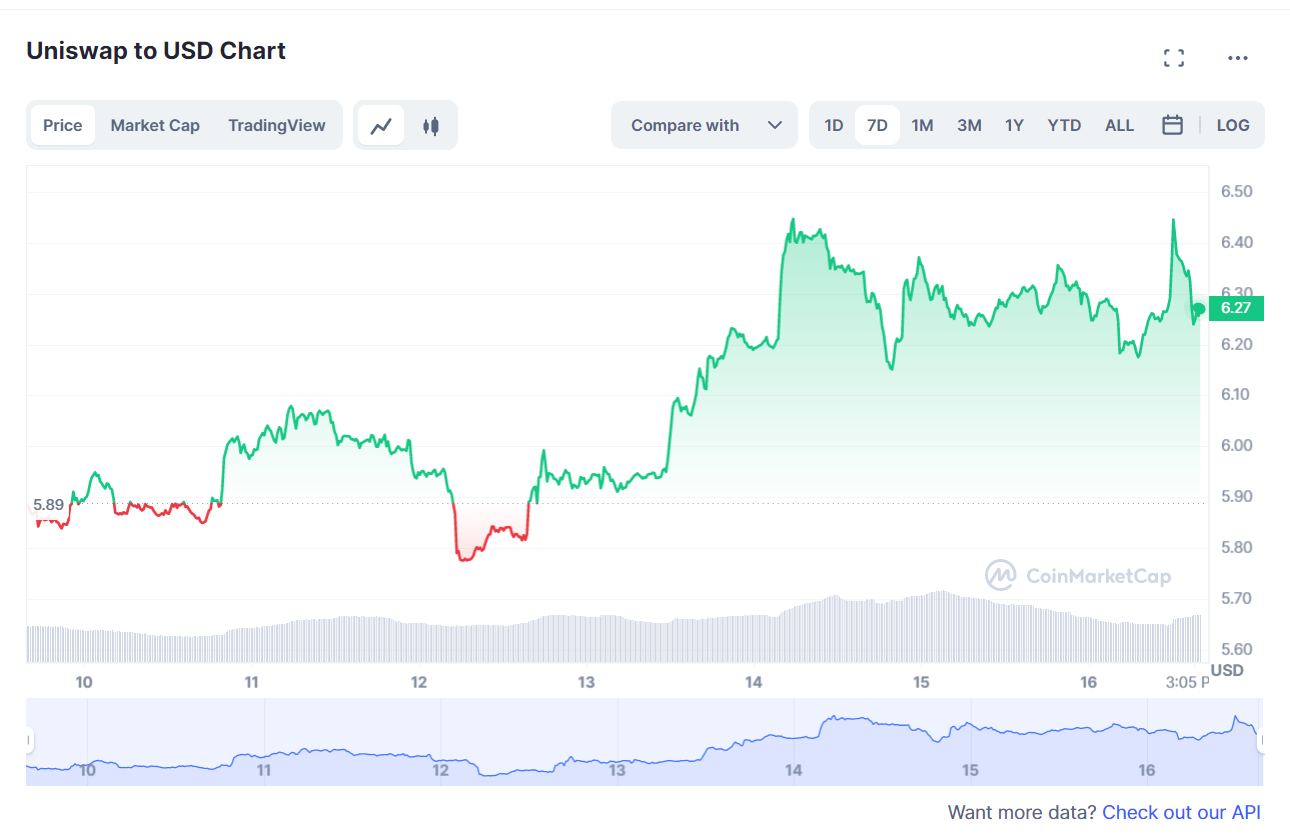
Task: Select the Price tab
Action: [63, 126]
